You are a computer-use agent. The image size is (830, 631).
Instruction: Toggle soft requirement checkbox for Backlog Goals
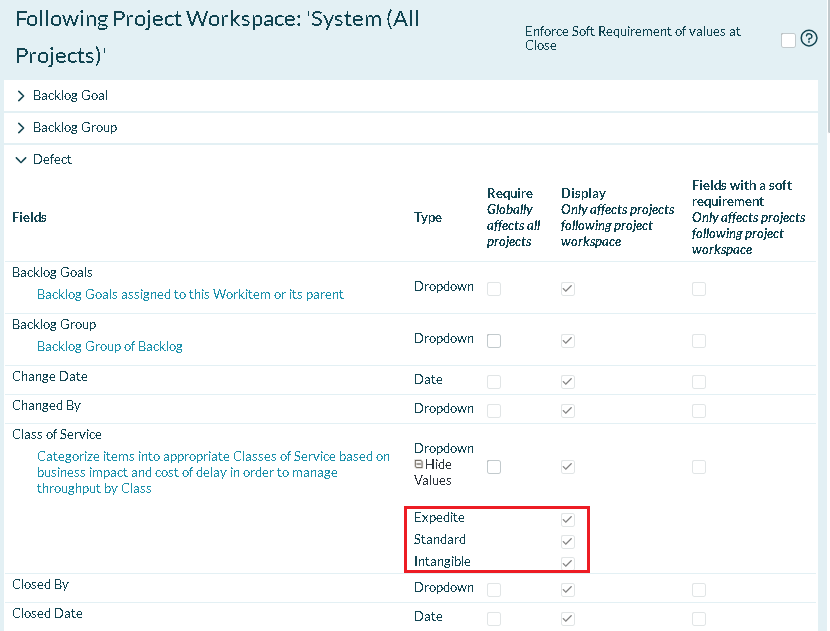tap(699, 289)
